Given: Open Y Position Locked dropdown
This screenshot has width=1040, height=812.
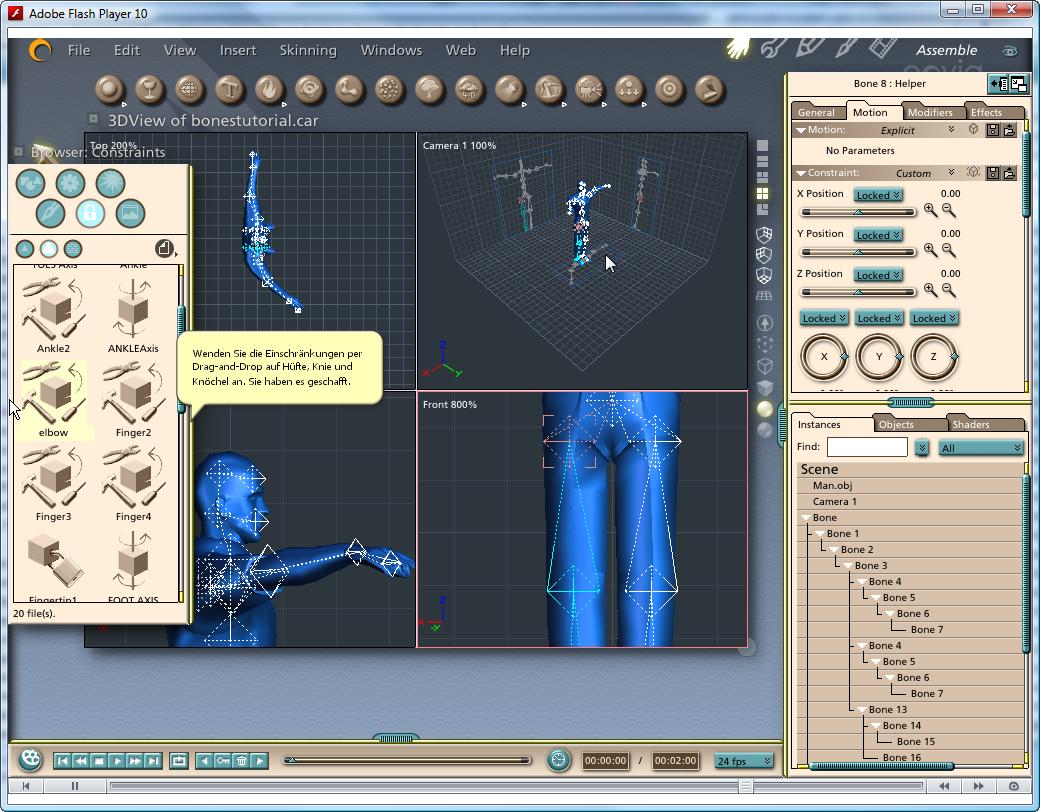Looking at the screenshot, I should pos(878,235).
